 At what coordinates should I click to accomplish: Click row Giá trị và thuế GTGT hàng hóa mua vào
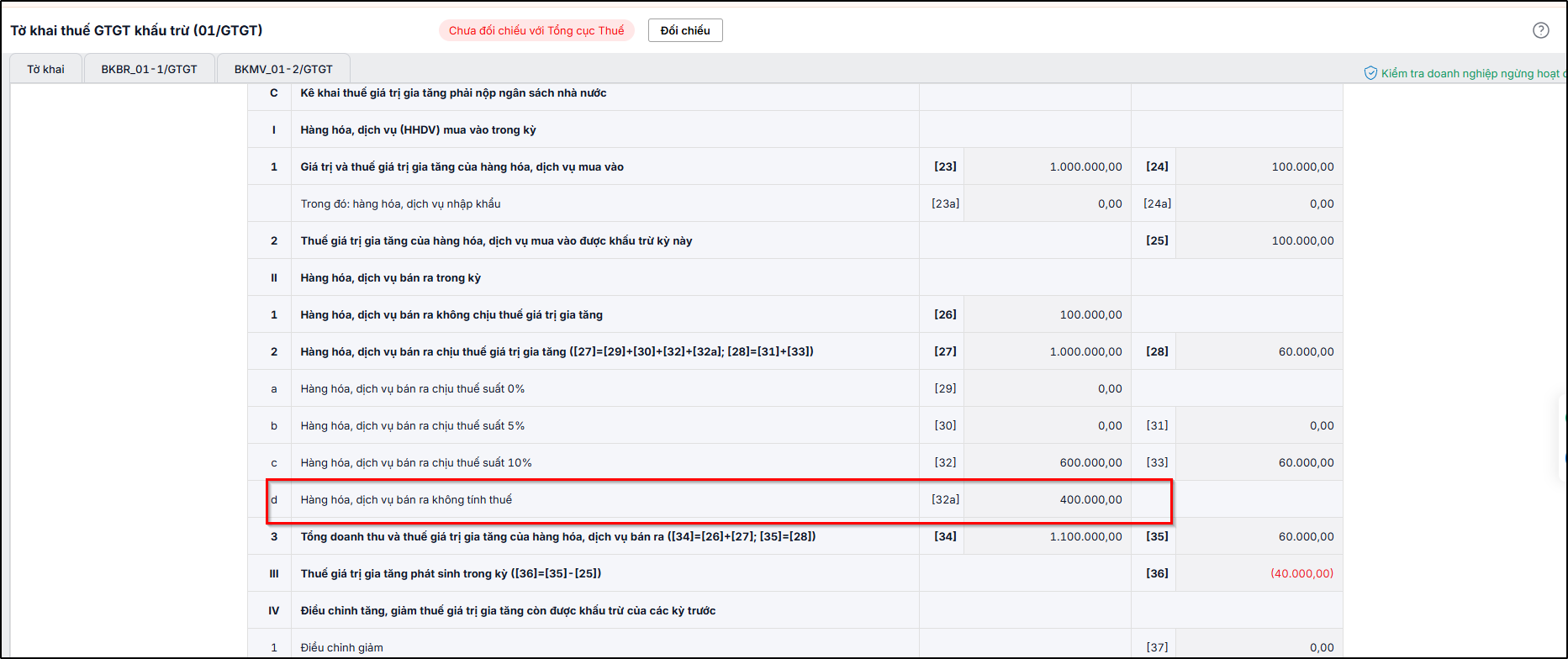point(795,166)
